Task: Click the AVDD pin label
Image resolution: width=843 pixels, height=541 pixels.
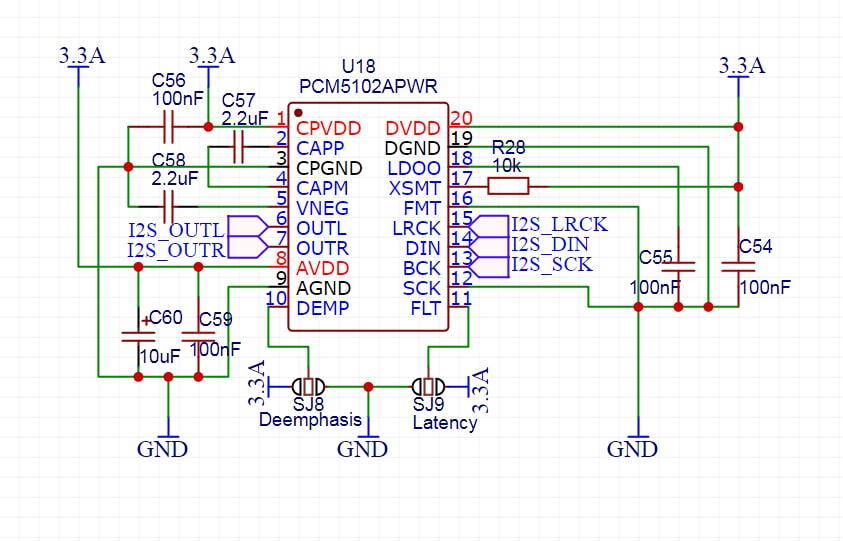Action: point(323,268)
